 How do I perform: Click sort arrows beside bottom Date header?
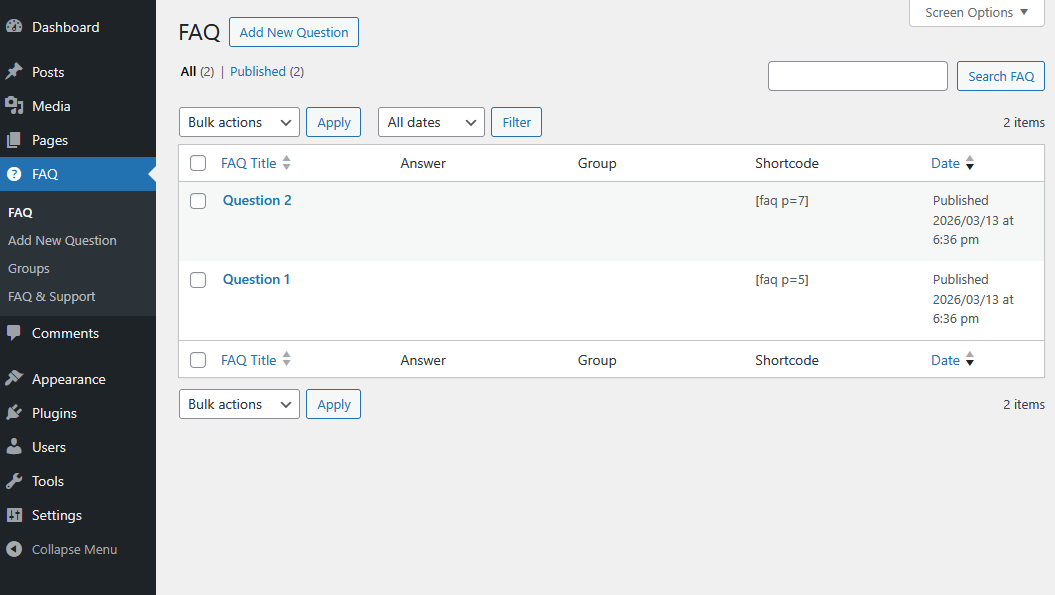click(x=970, y=359)
